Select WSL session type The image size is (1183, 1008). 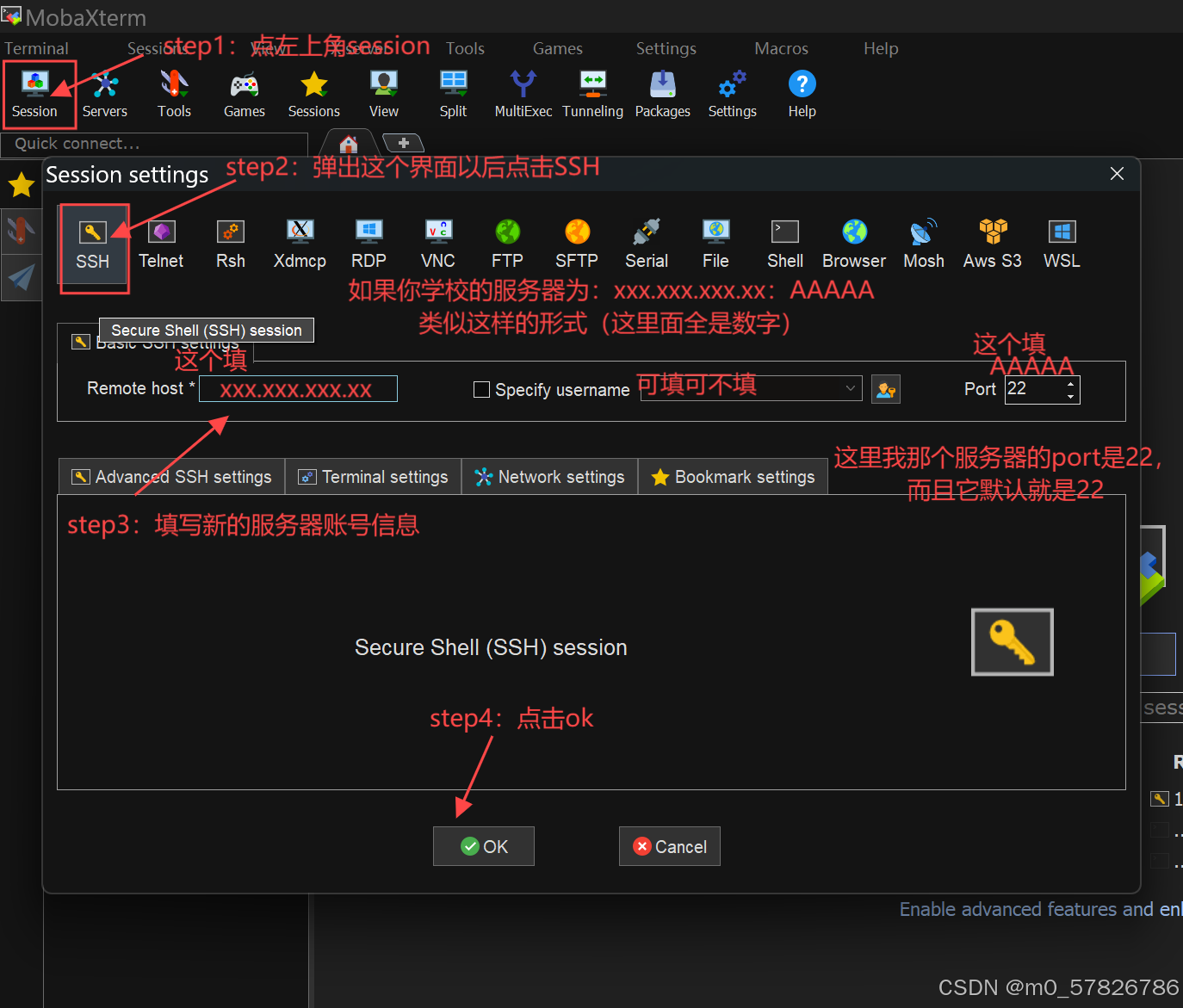click(x=1062, y=244)
